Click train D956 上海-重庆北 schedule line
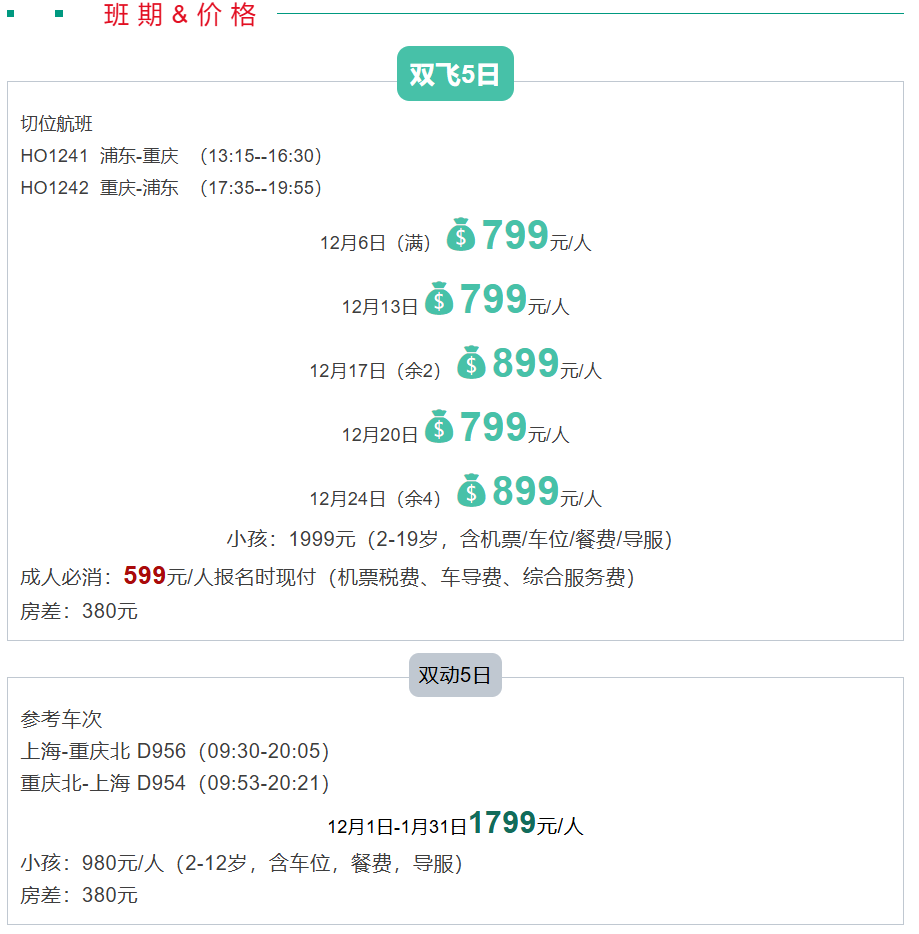Screen dimensions: 919x934 [175, 751]
